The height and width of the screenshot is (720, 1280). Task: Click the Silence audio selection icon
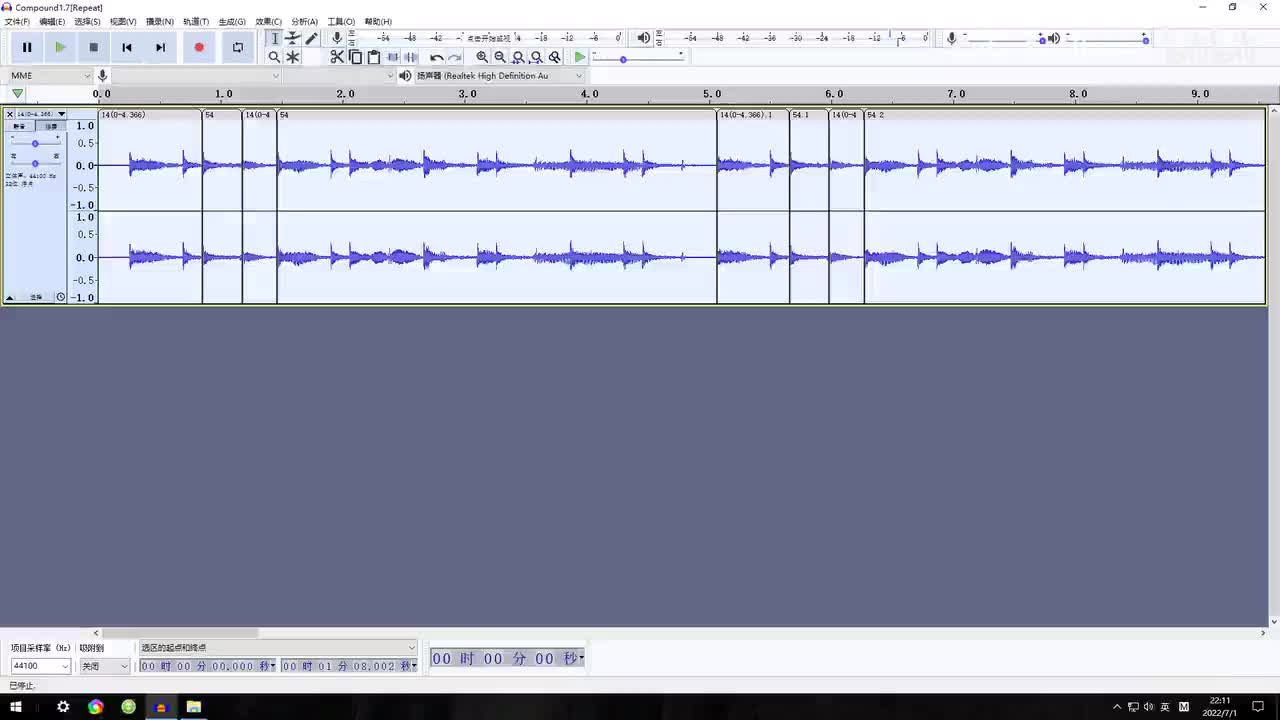[410, 57]
